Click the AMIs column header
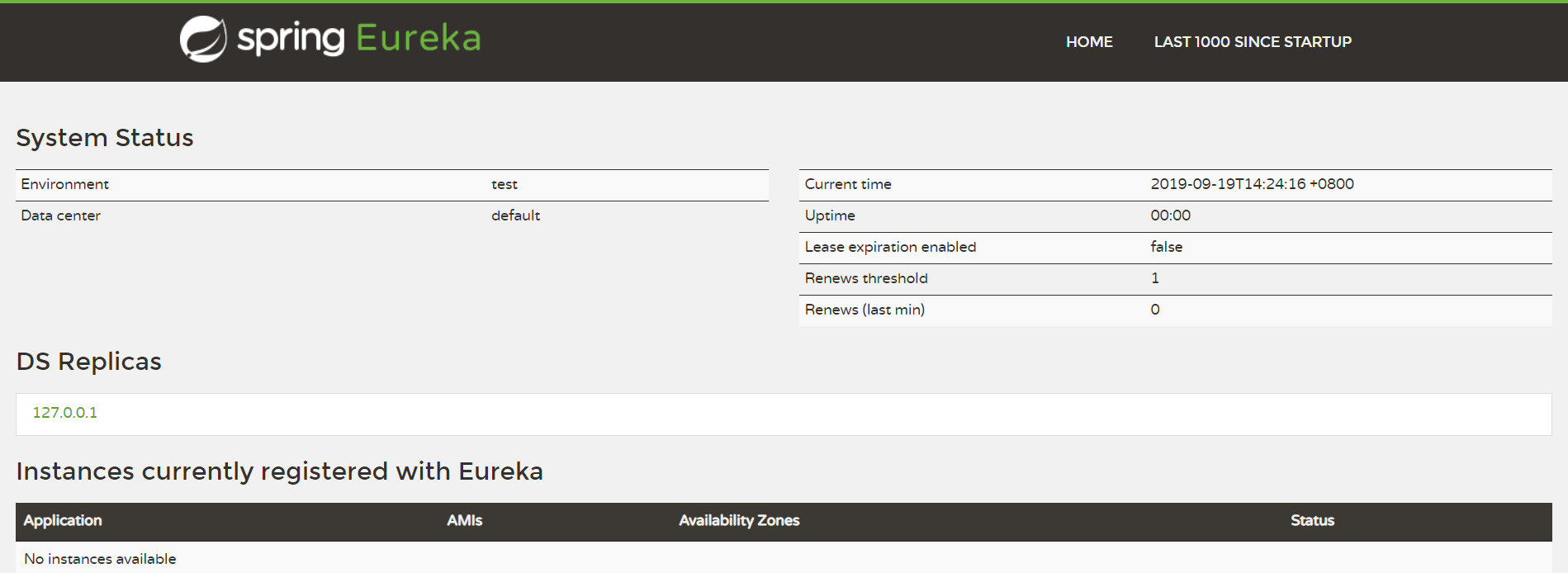The height and width of the screenshot is (573, 1568). pyautogui.click(x=465, y=521)
